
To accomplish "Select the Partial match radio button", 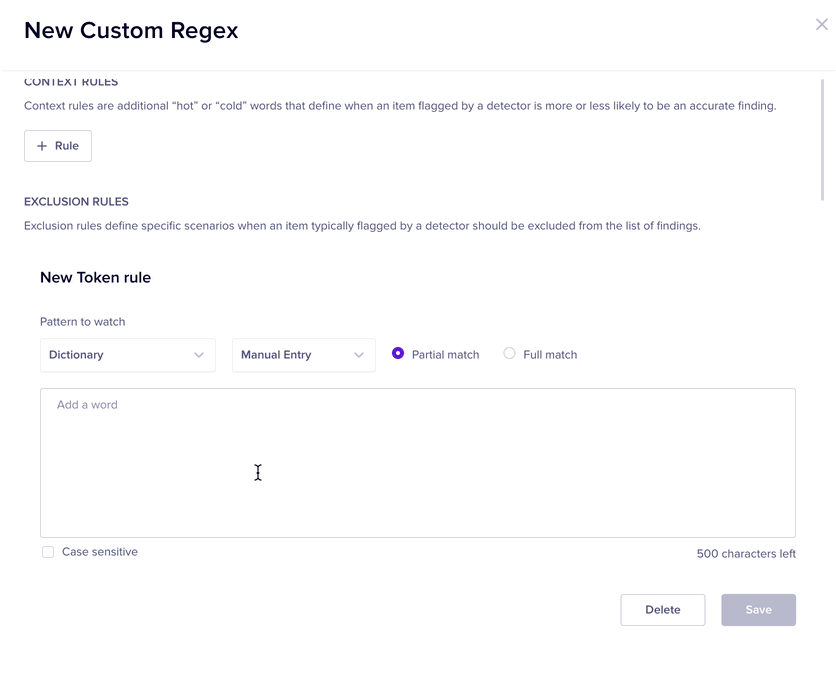I will pyautogui.click(x=398, y=354).
